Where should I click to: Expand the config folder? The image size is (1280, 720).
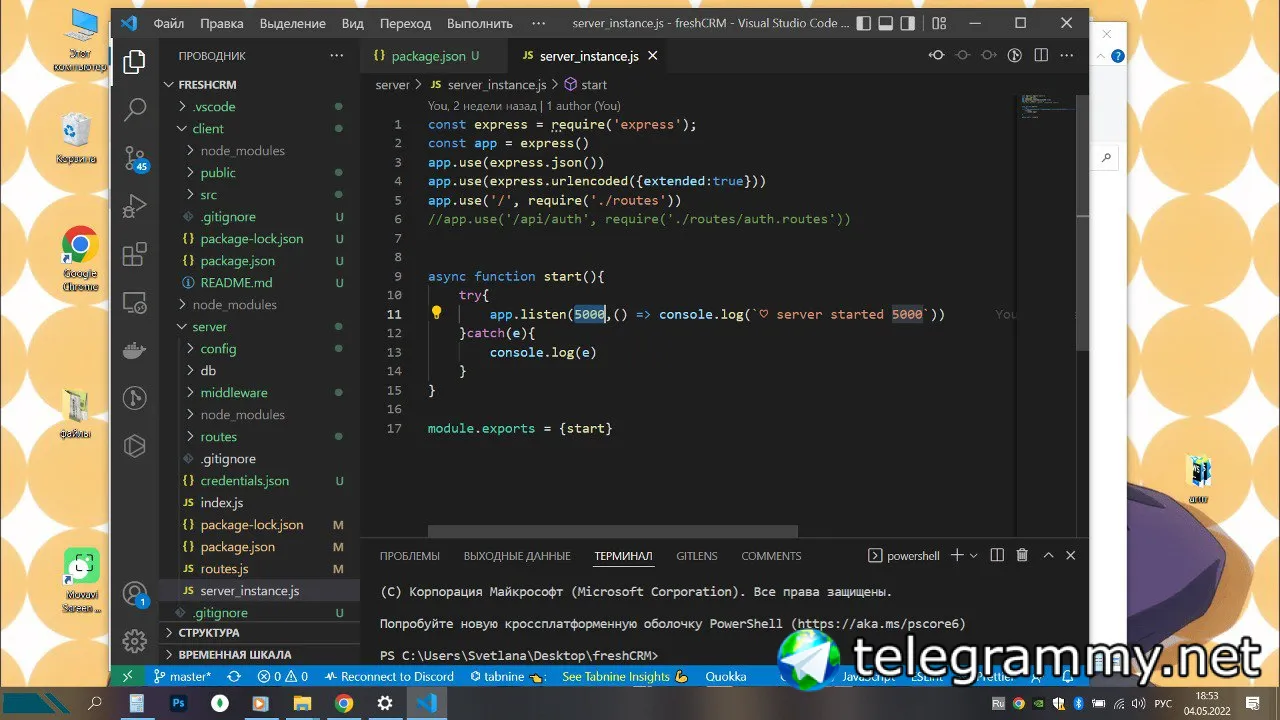point(259,349)
